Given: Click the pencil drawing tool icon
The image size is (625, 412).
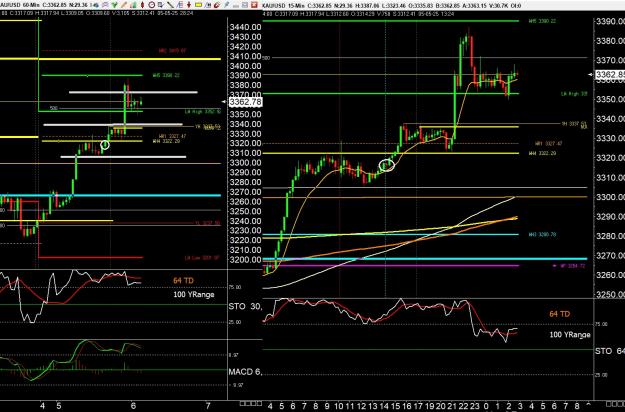Looking at the screenshot, I should [x=124, y=5].
